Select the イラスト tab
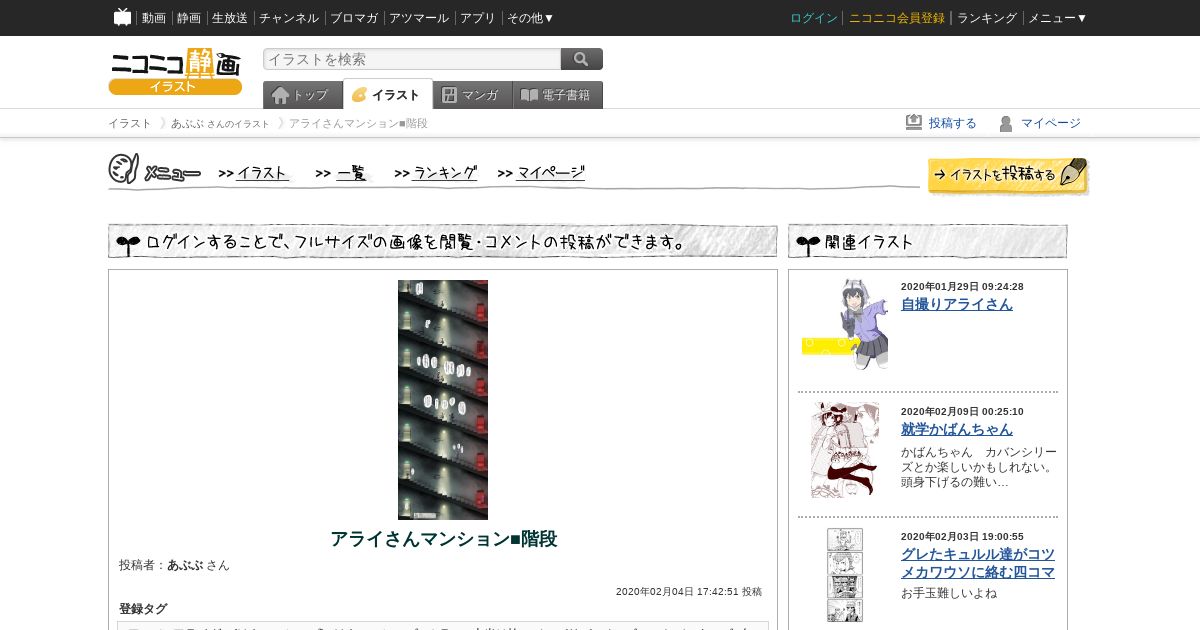This screenshot has width=1200, height=630. 388,94
